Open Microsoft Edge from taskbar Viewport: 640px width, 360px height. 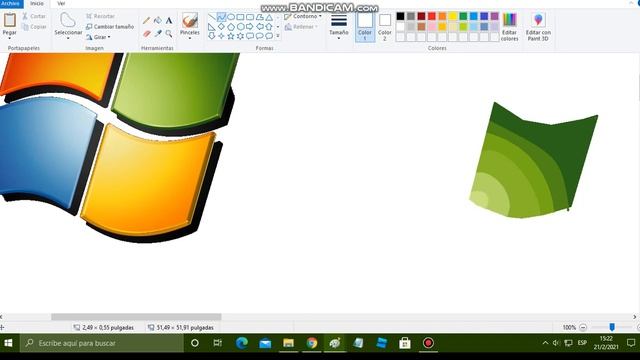tap(242, 343)
